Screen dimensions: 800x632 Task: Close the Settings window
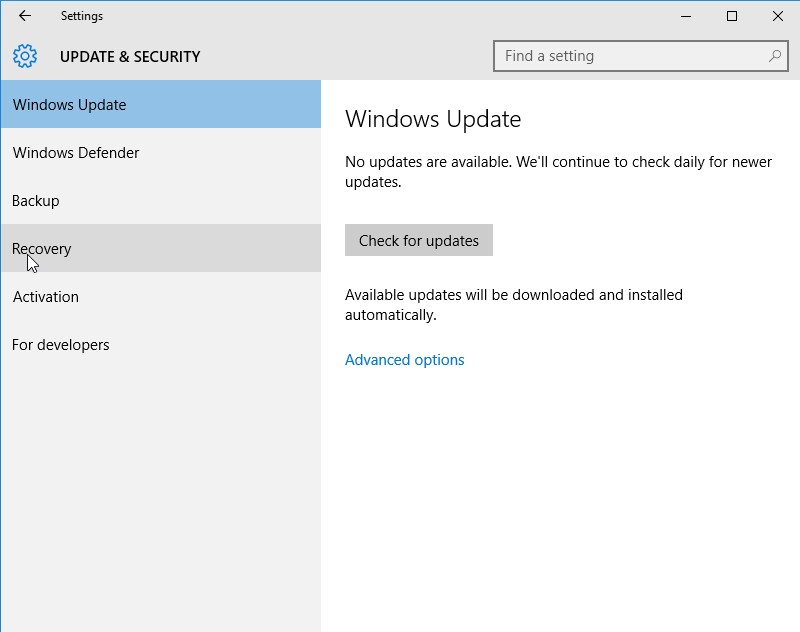(778, 16)
